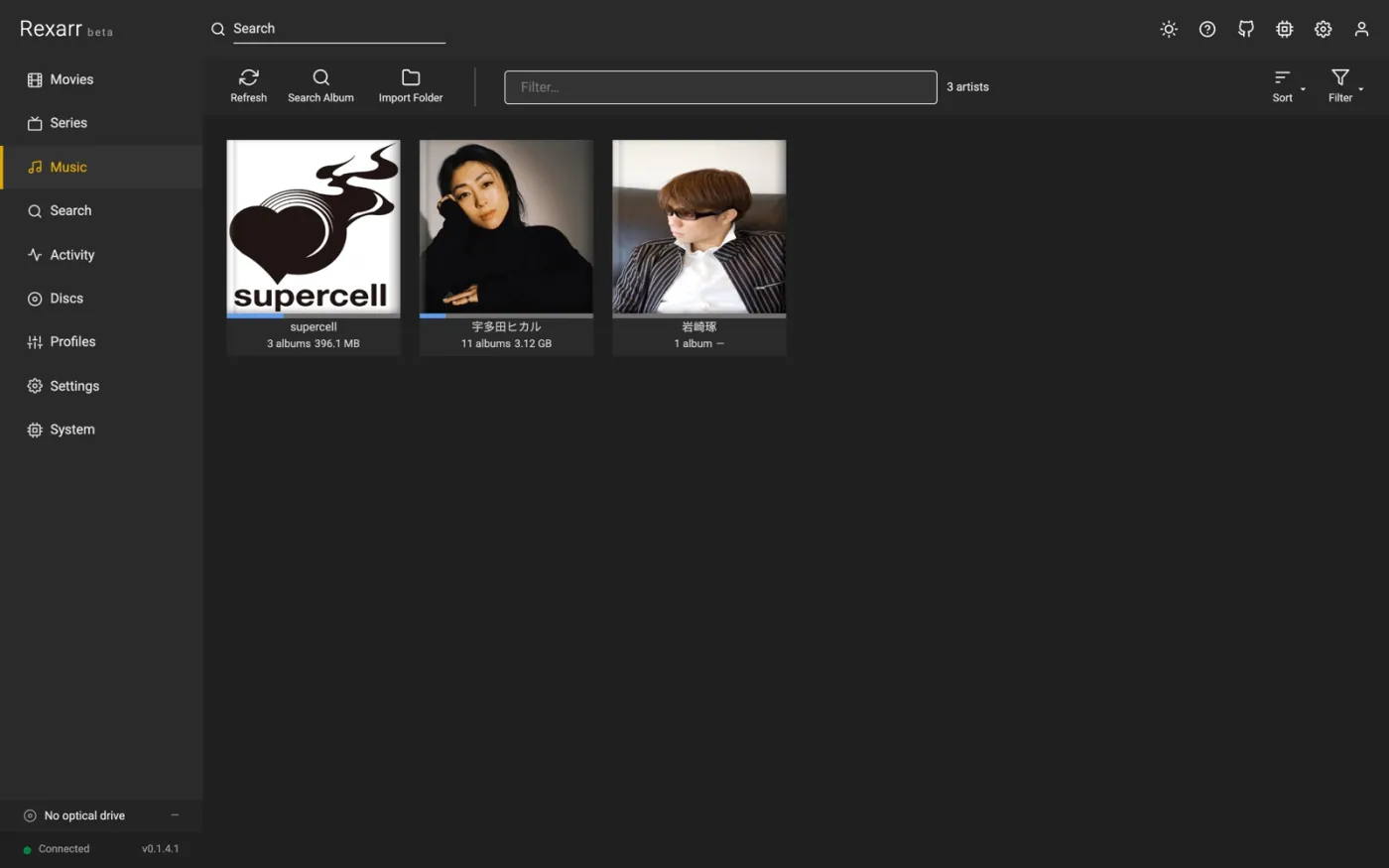This screenshot has width=1389, height=868.
Task: Click the Rexarr beta logo
Action: pos(66,29)
